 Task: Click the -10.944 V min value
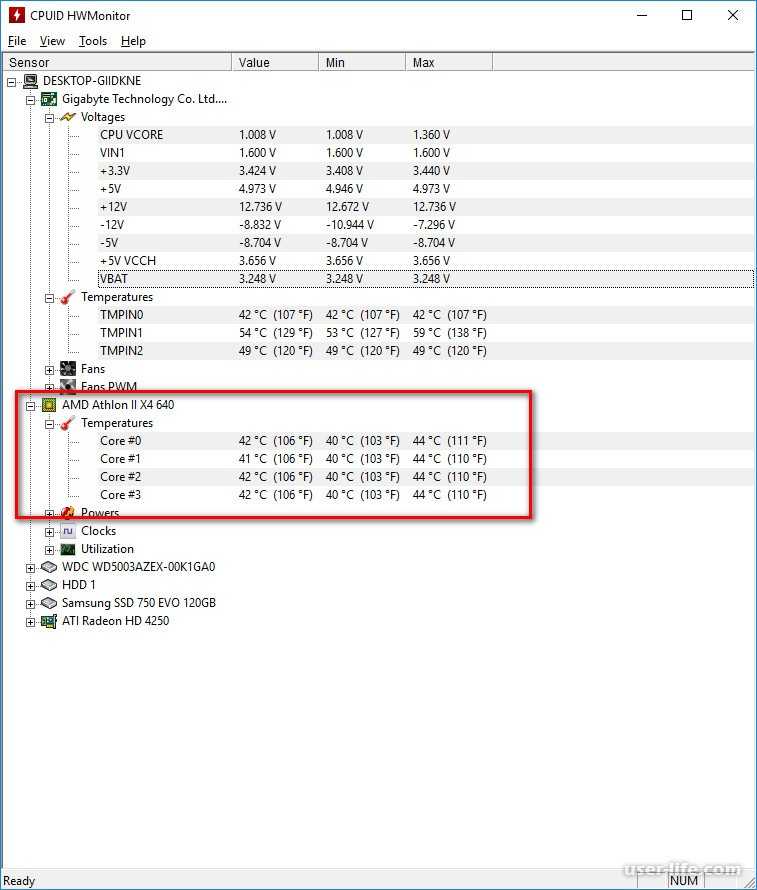[350, 225]
